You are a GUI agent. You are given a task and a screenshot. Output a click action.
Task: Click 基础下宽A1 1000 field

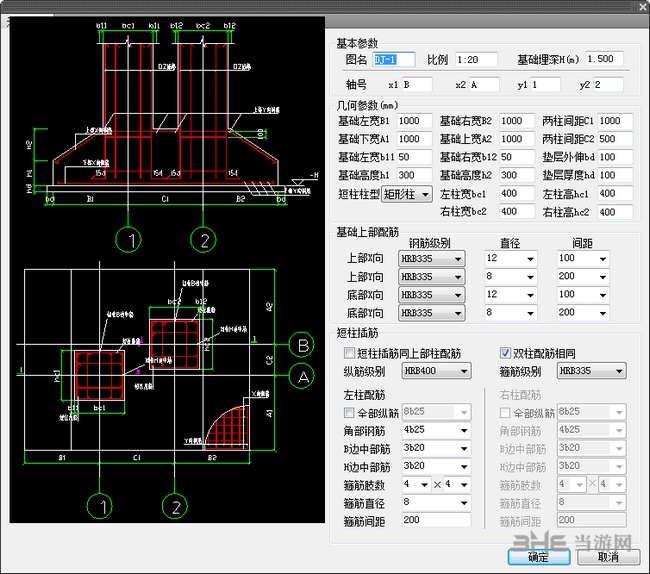[415, 139]
